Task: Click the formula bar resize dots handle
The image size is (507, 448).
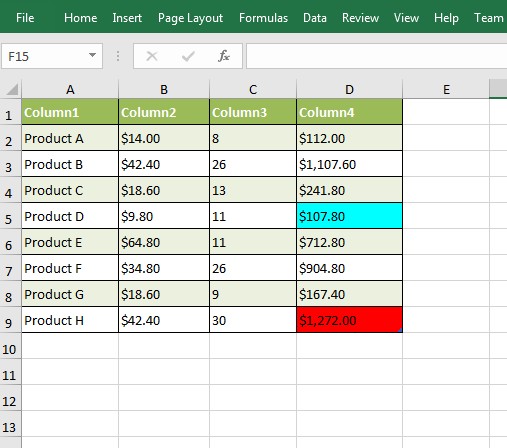Action: 118,56
